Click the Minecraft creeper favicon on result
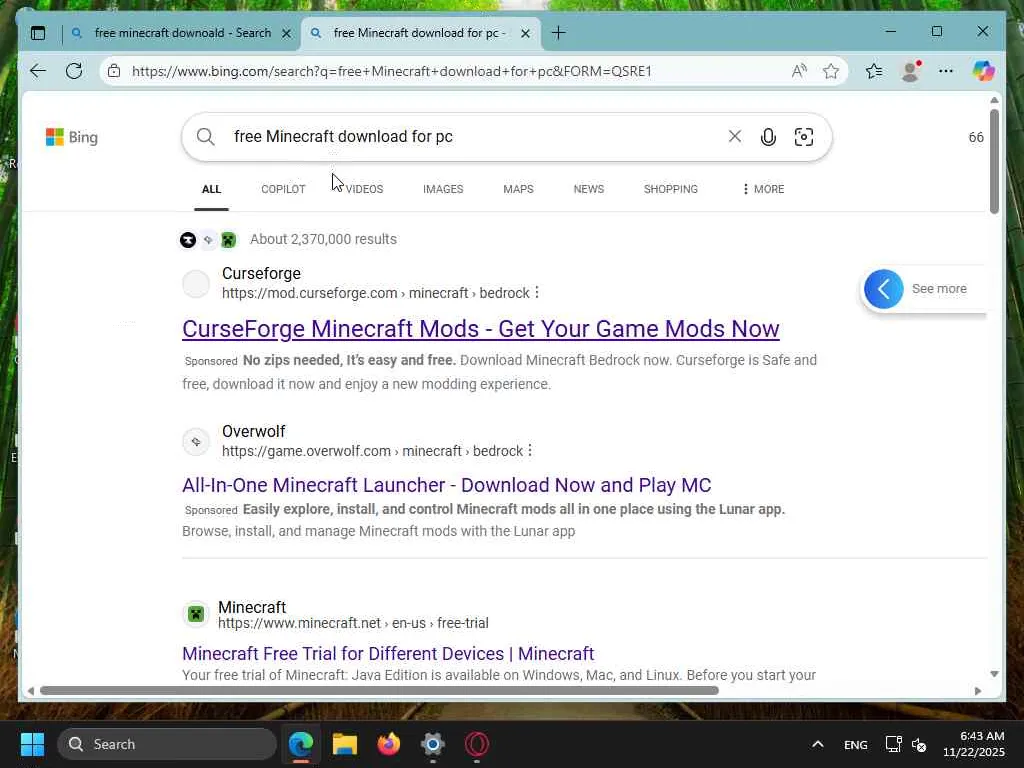This screenshot has width=1024, height=768. (x=196, y=614)
